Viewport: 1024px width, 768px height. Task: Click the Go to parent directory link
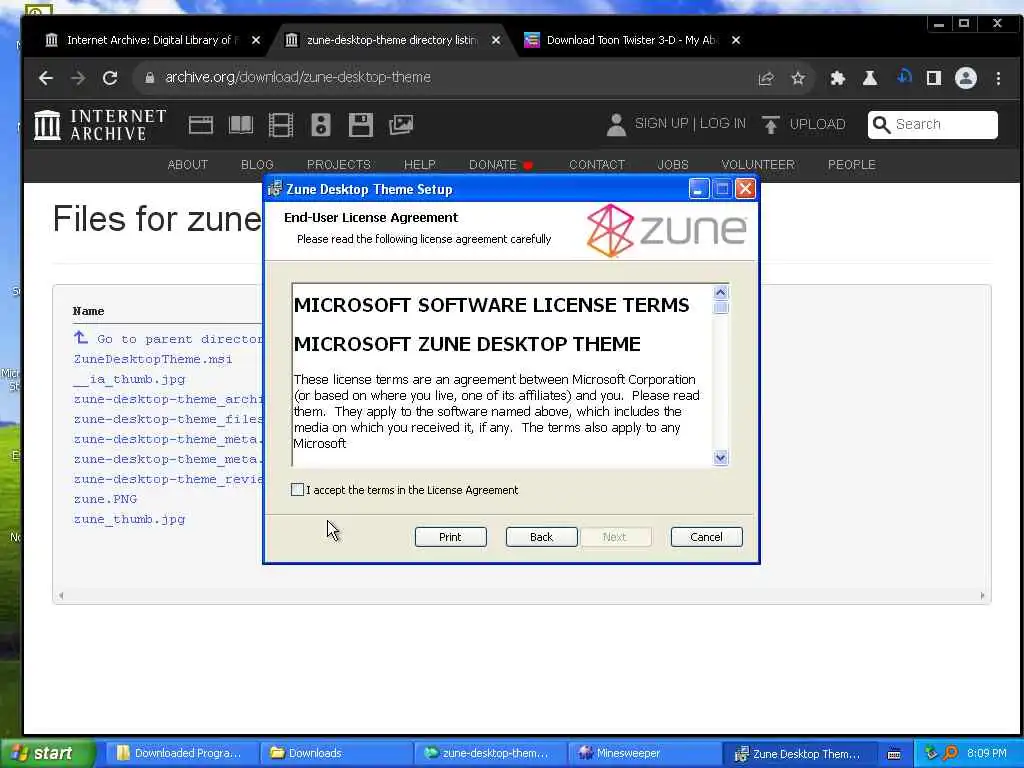[x=168, y=338]
